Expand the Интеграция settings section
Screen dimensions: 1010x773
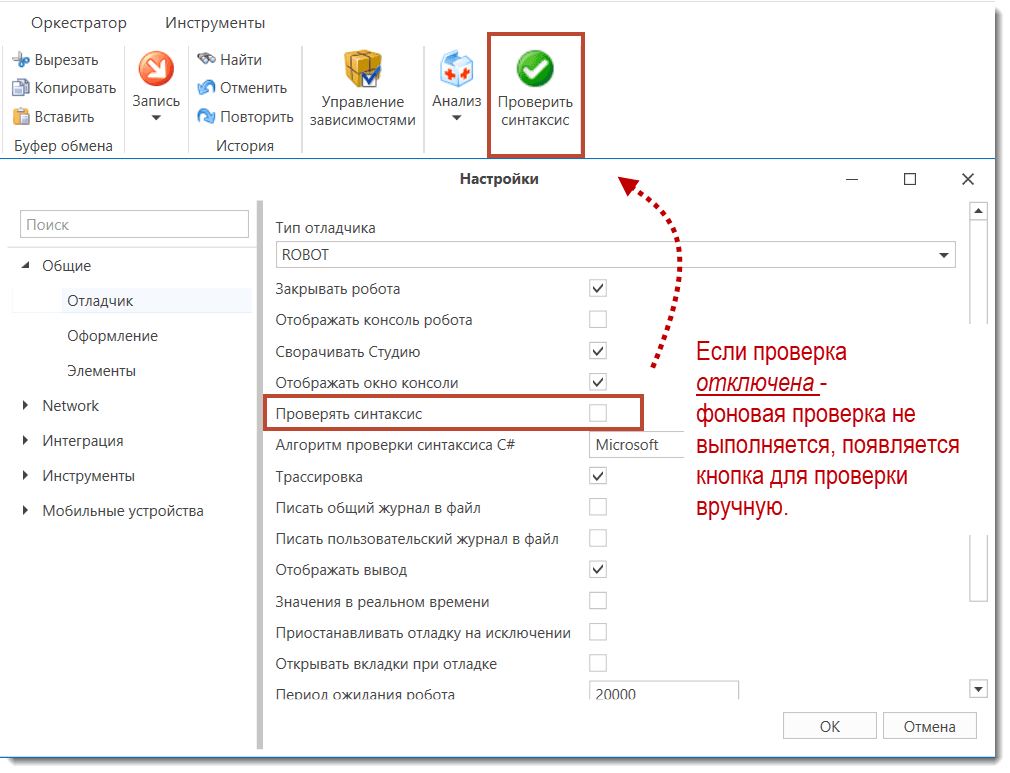[x=26, y=441]
